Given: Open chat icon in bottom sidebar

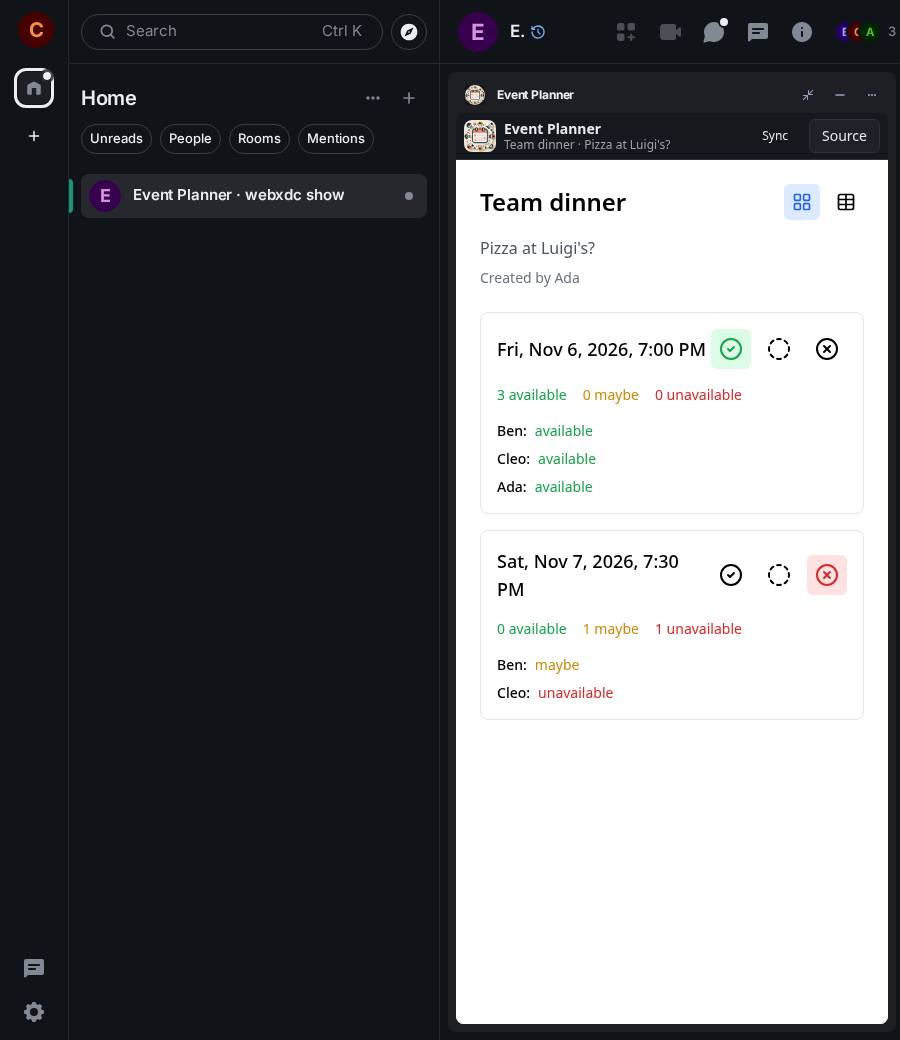Looking at the screenshot, I should click(34, 968).
